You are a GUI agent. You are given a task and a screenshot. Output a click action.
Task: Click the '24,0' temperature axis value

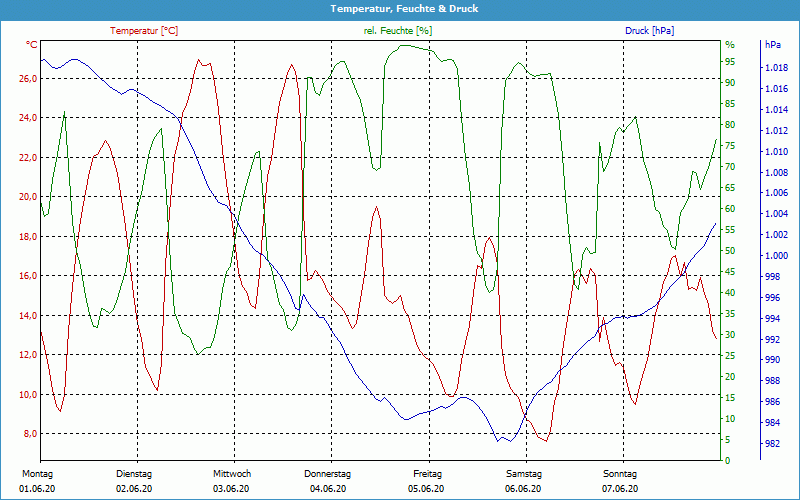coord(28,118)
